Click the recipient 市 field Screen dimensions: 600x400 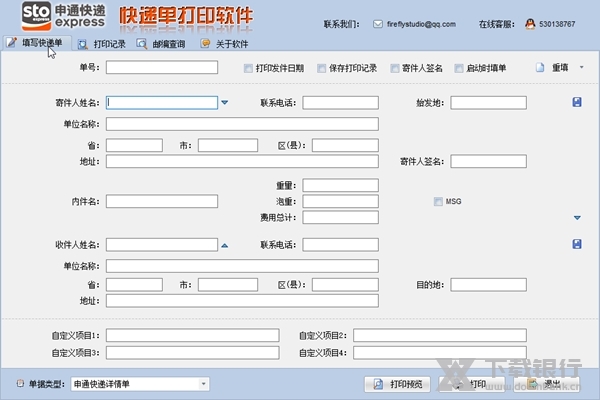click(x=228, y=285)
